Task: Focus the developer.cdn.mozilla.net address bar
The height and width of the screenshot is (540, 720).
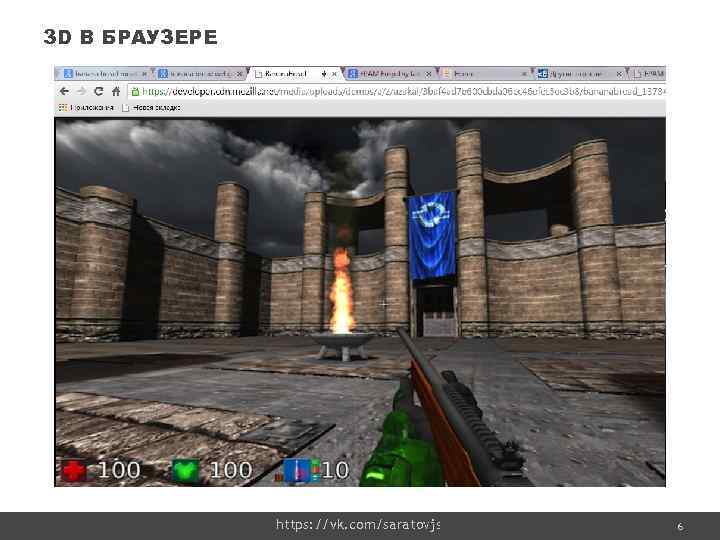Action: 397,91
